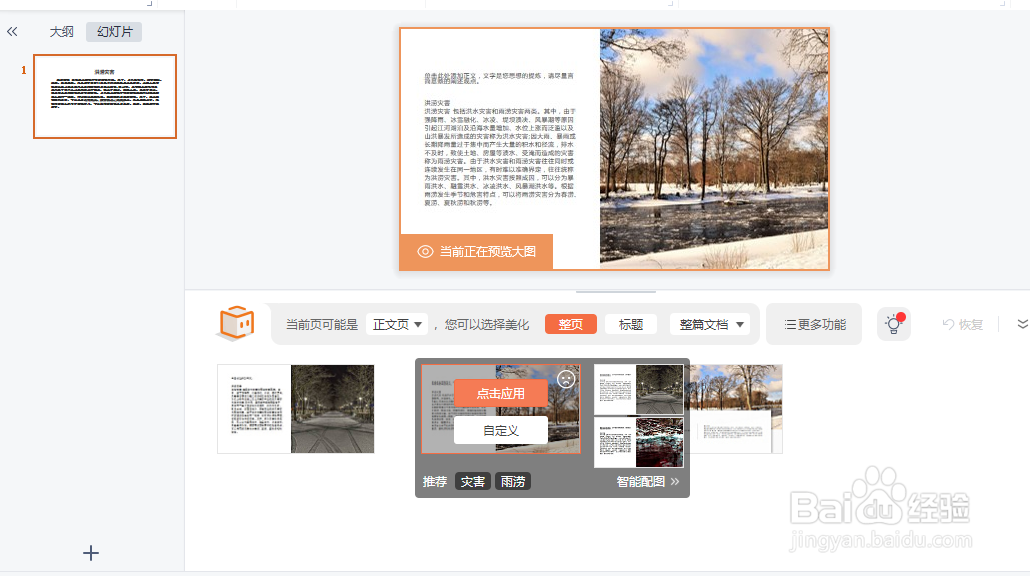
Task: Select the 雨涝 tag filter
Action: [x=512, y=480]
